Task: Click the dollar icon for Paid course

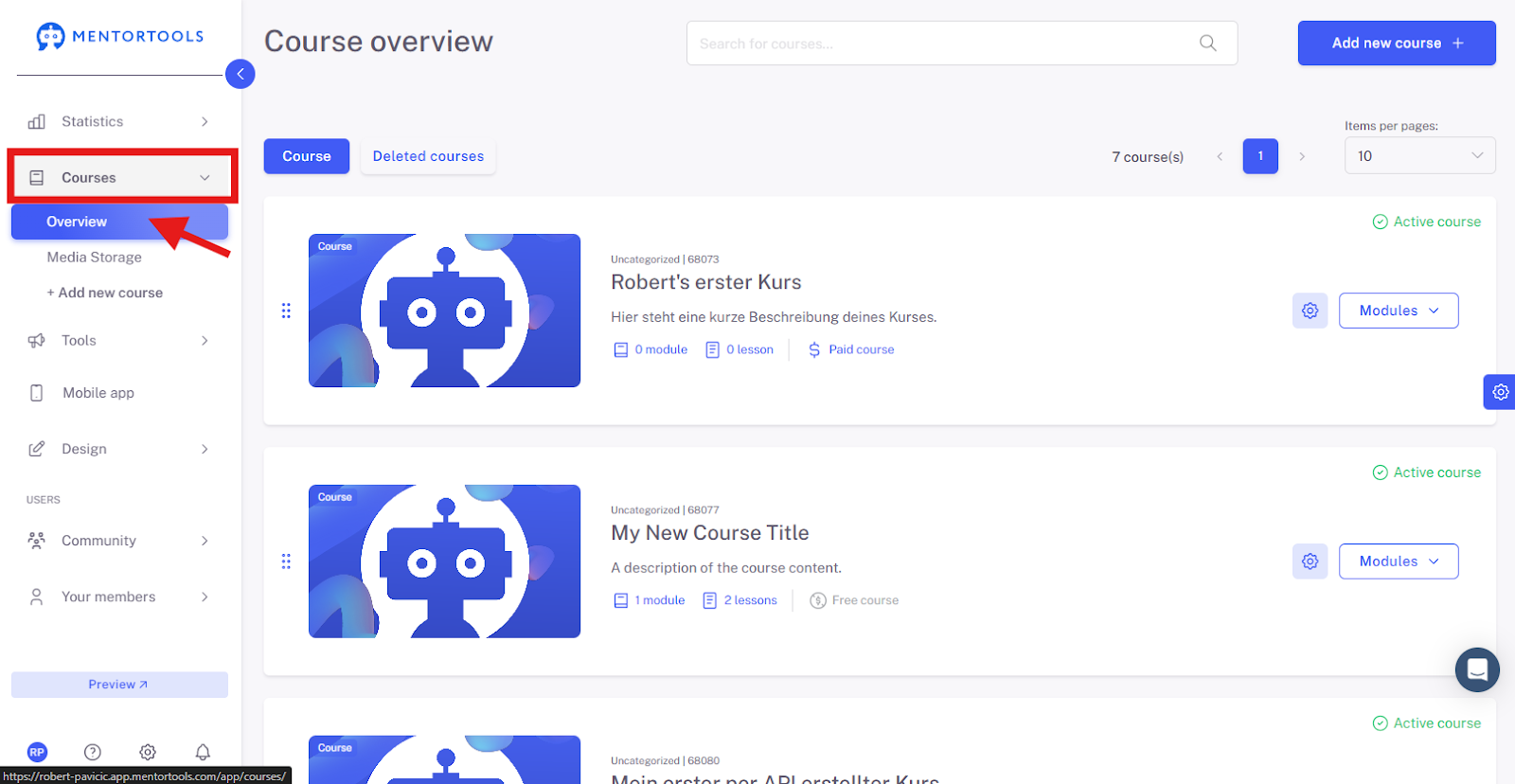Action: click(814, 350)
